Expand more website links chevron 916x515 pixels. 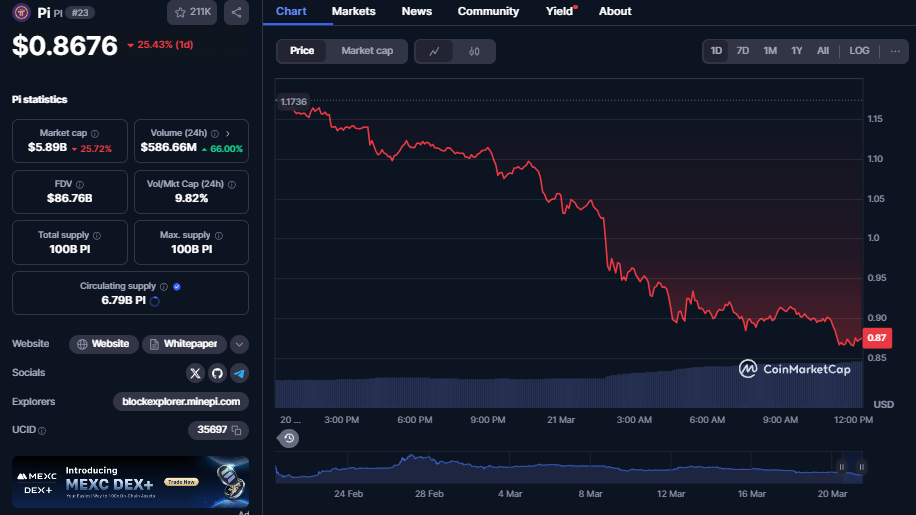click(x=239, y=345)
